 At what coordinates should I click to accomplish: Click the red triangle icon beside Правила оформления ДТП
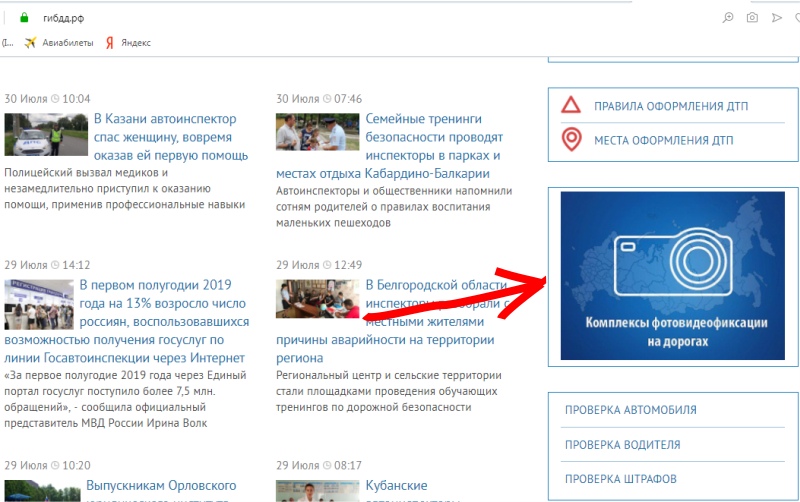[x=571, y=106]
